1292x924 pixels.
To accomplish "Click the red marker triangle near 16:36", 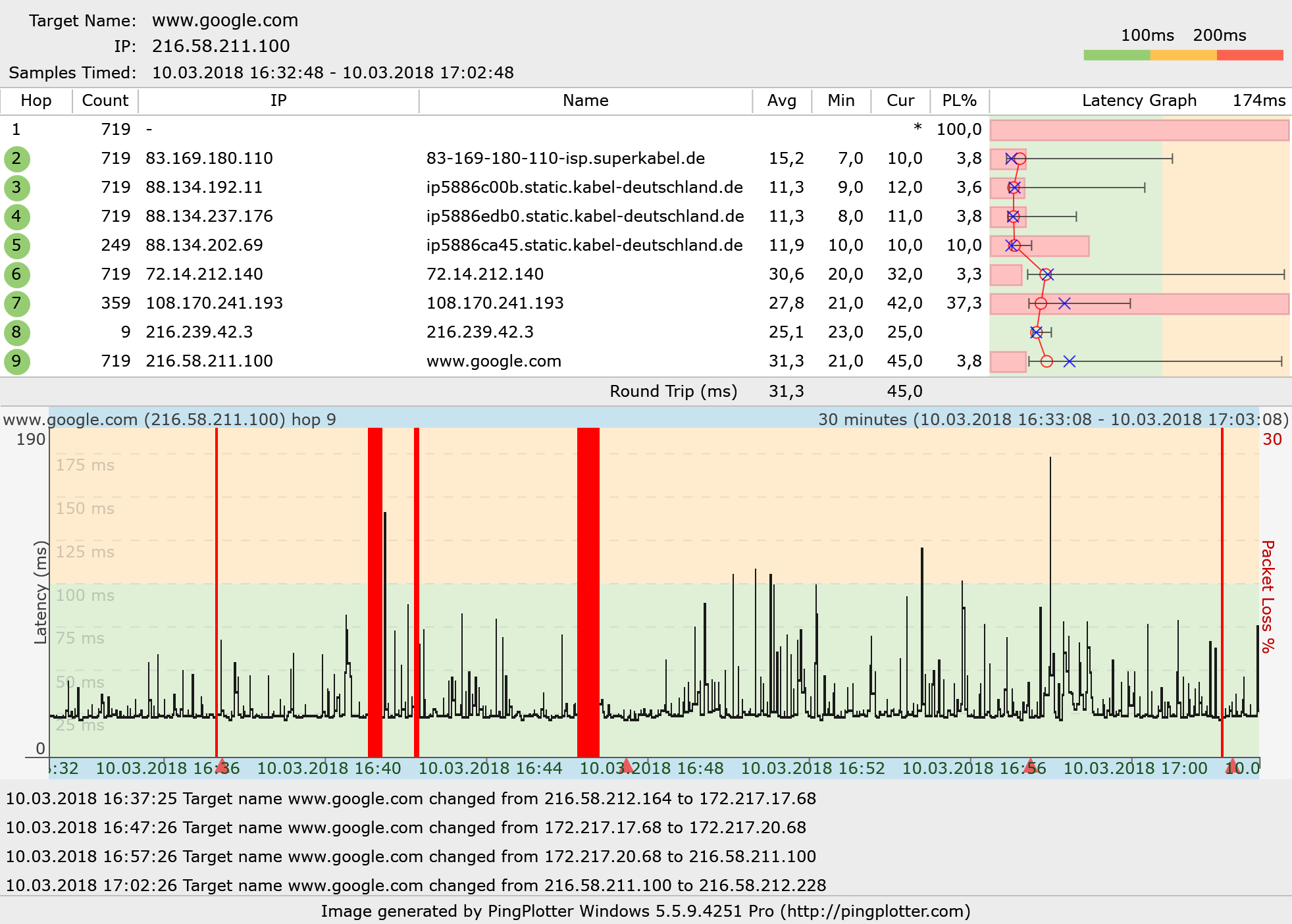I will click(x=222, y=765).
